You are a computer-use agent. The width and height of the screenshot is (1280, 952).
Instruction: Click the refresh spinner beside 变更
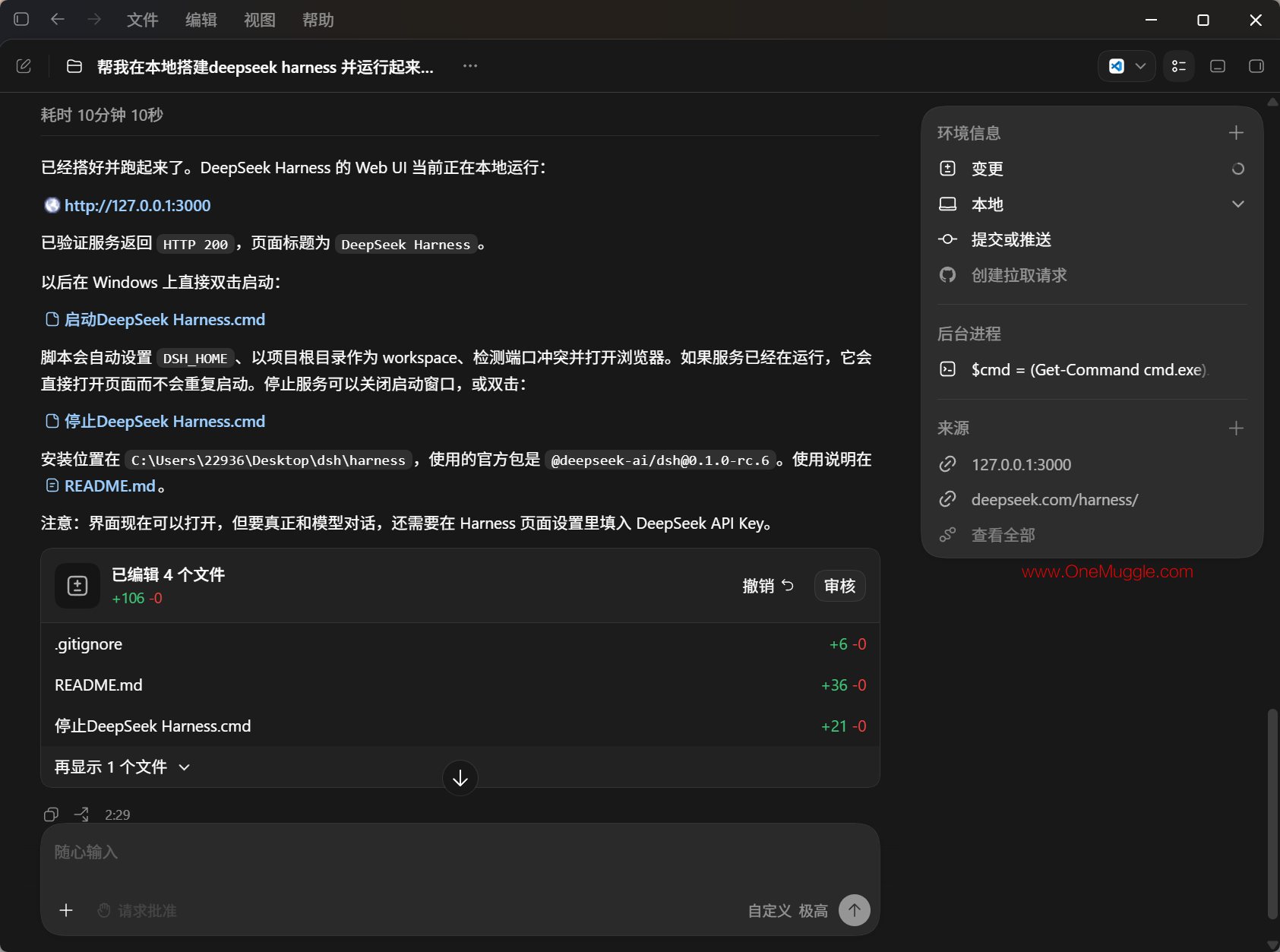tap(1238, 169)
